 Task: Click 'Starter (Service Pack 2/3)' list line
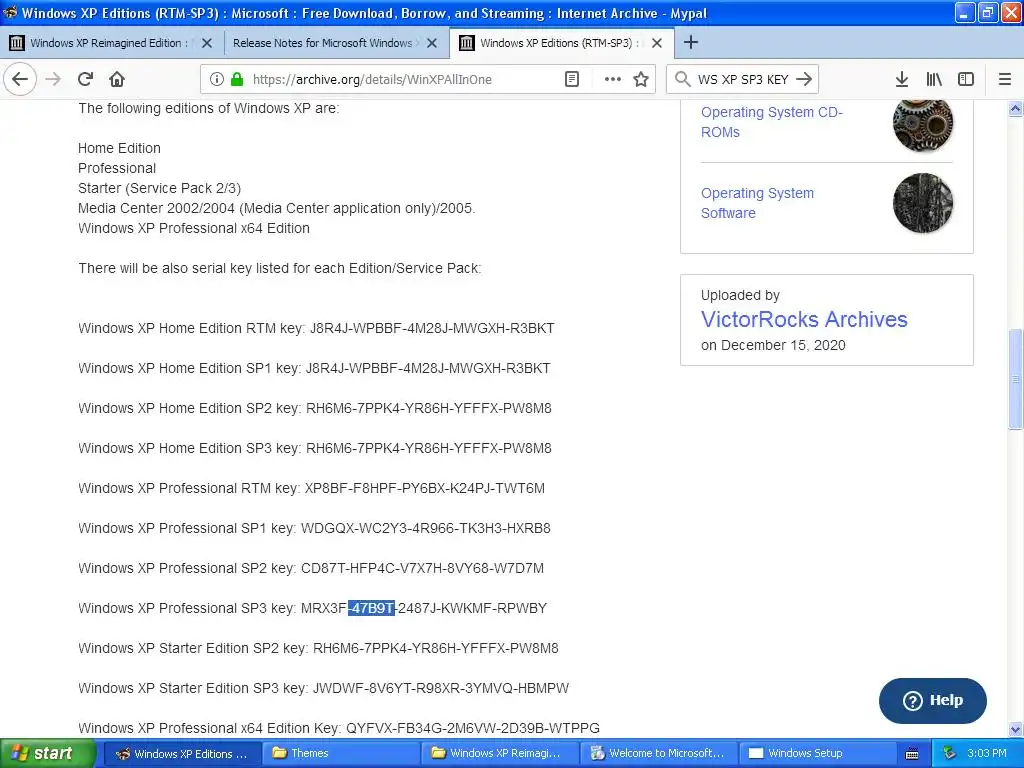159,189
